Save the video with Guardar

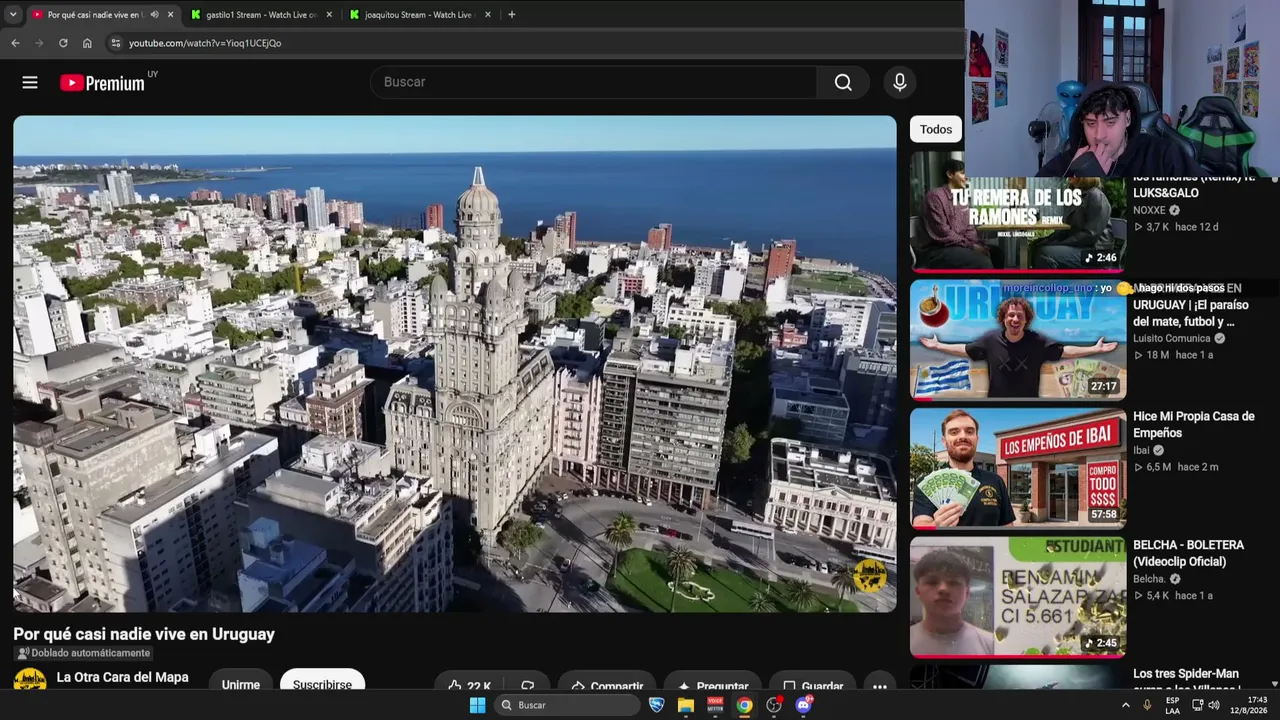coord(813,682)
